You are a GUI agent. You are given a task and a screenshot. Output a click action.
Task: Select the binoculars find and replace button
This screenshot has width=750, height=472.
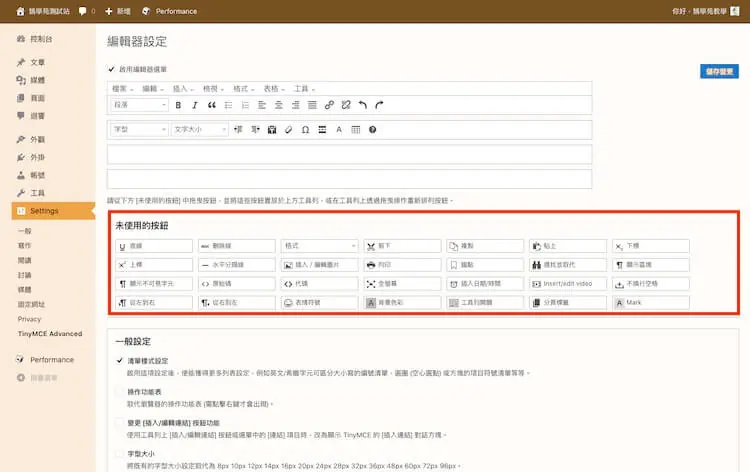coord(568,265)
